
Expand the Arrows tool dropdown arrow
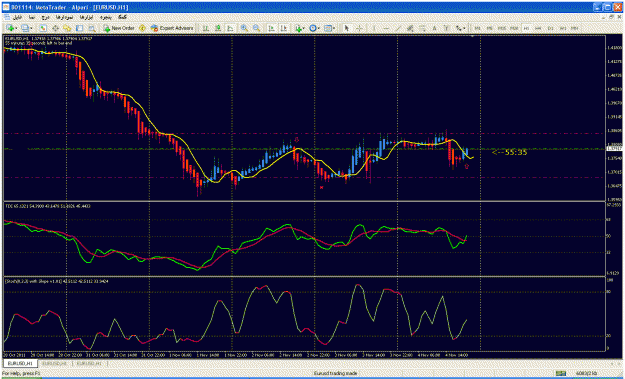point(464,28)
